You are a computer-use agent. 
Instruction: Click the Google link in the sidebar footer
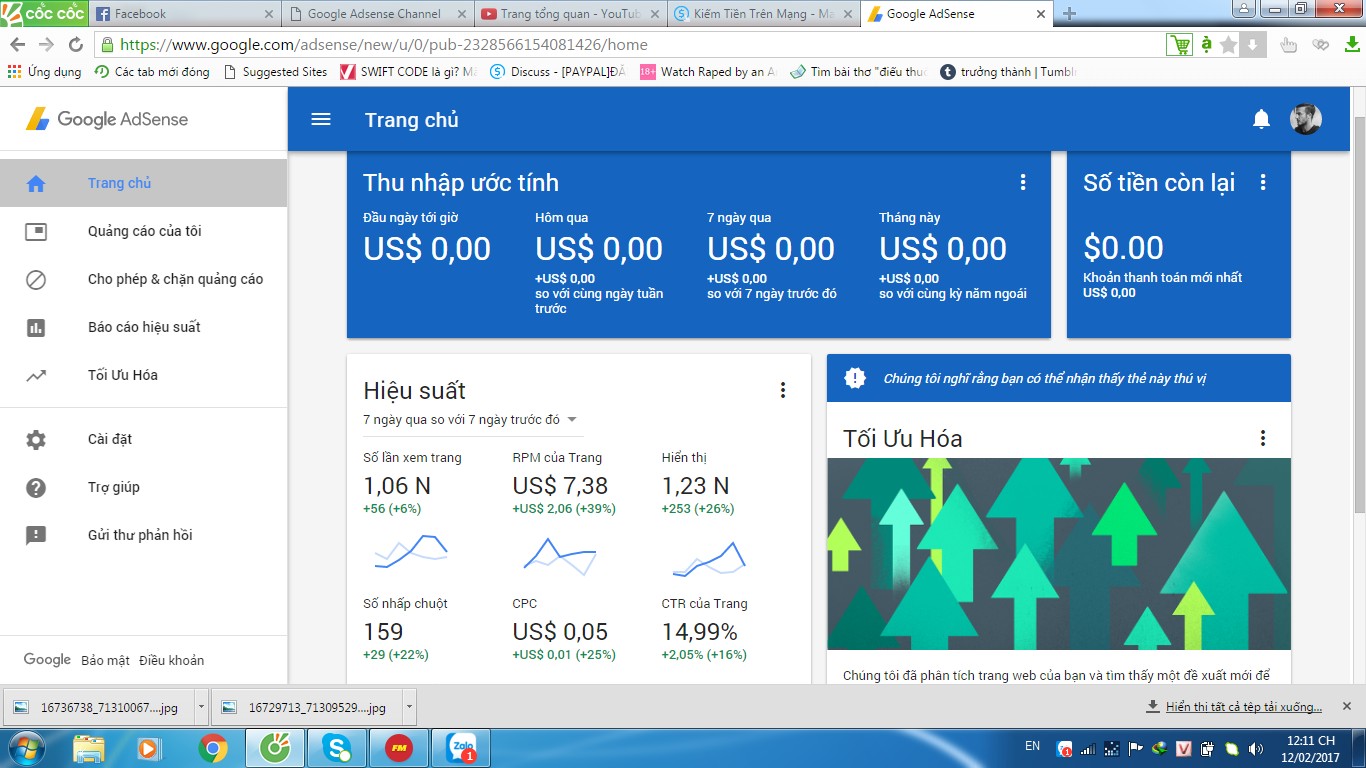[x=47, y=660]
